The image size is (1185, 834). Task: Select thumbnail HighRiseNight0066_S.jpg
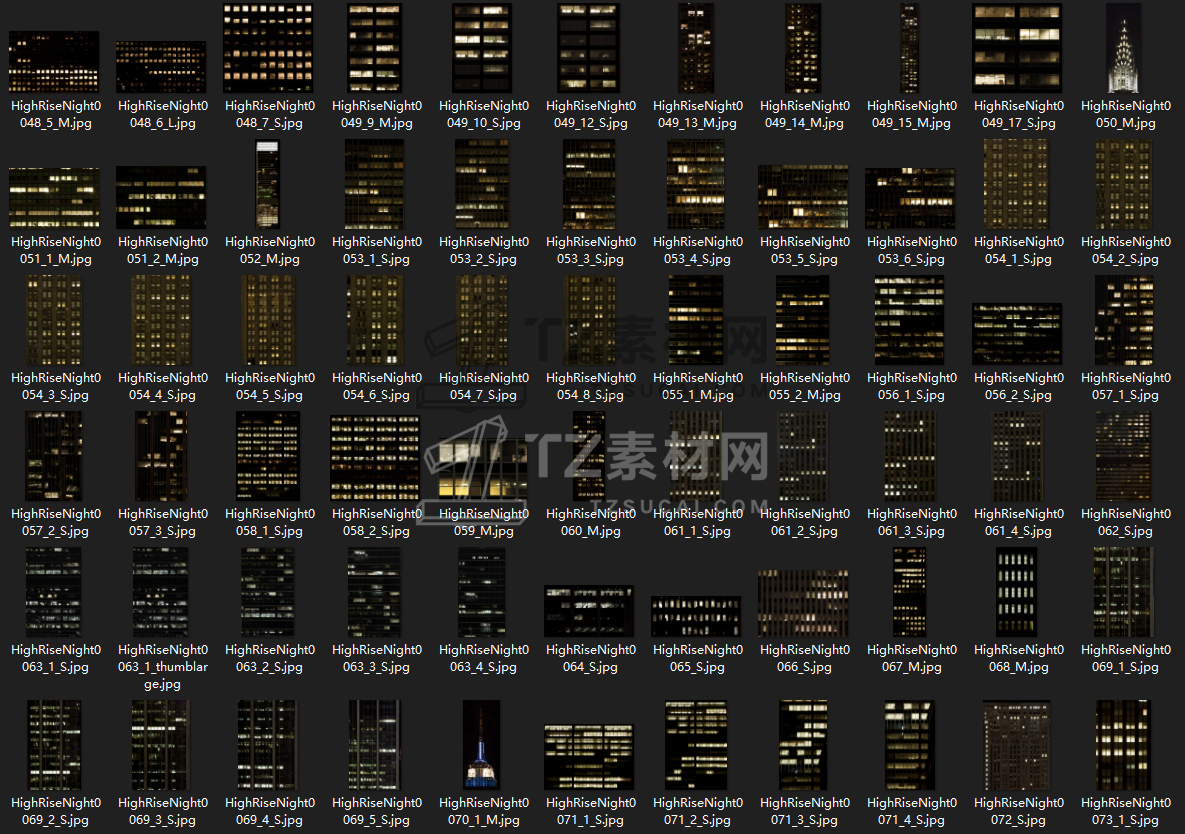[x=803, y=603]
